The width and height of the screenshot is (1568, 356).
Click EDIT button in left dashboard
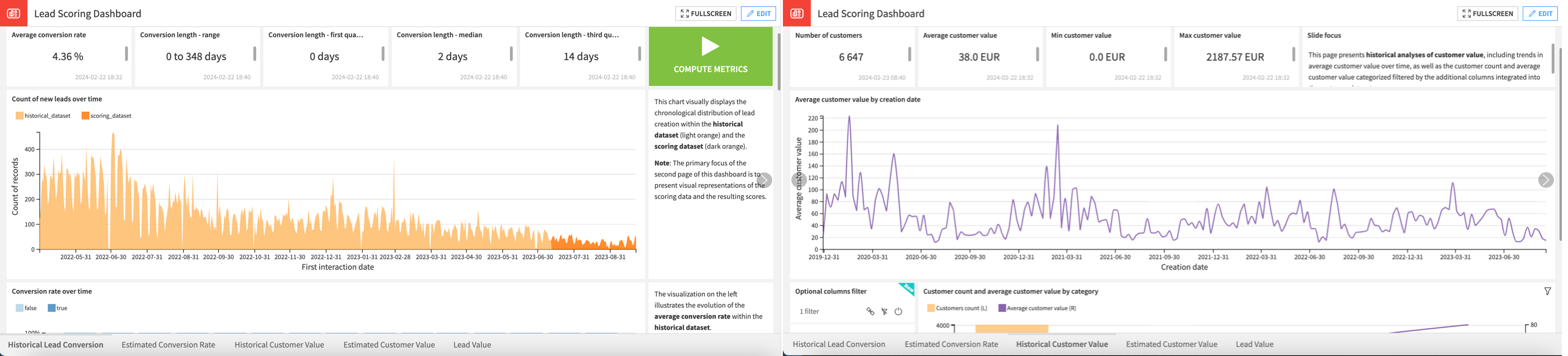758,13
